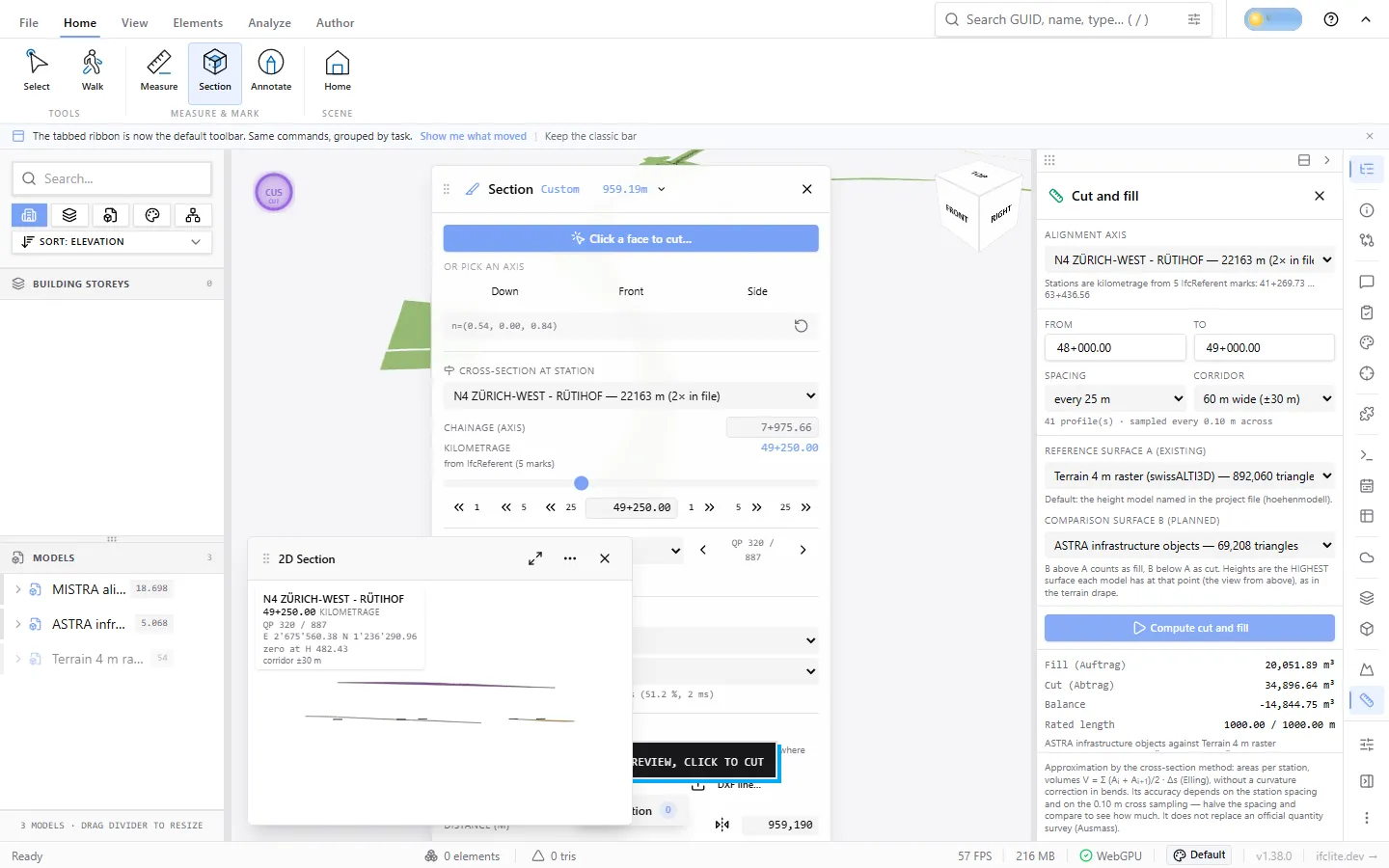Click the FROM station input 48+000.00
1389x868 pixels.
click(x=1115, y=348)
